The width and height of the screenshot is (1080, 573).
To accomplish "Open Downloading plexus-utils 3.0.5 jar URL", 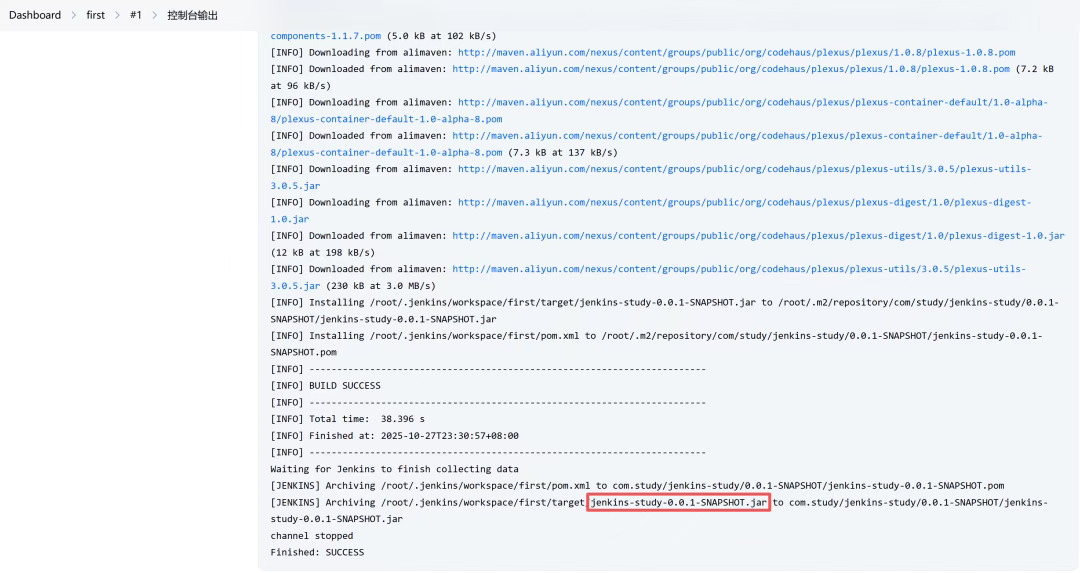I will [651, 177].
